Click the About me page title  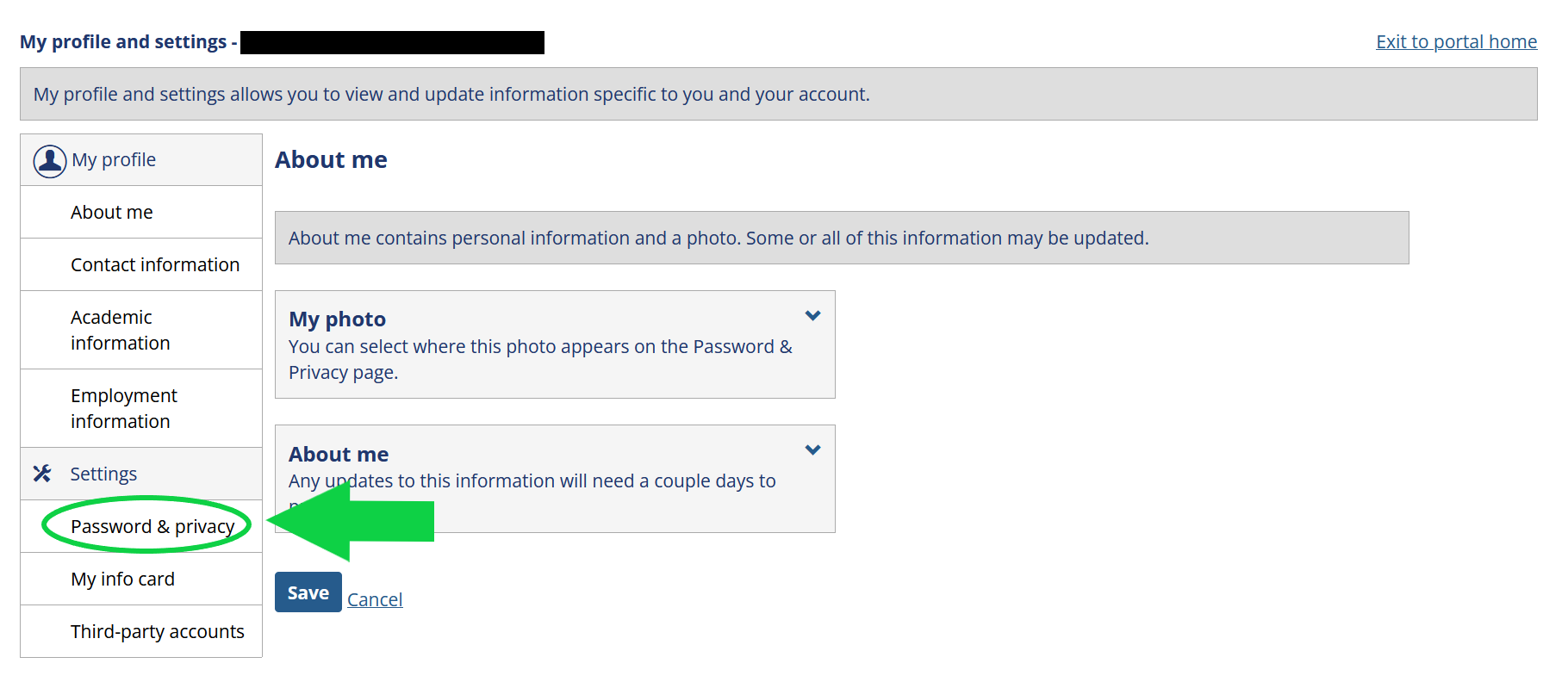[331, 159]
